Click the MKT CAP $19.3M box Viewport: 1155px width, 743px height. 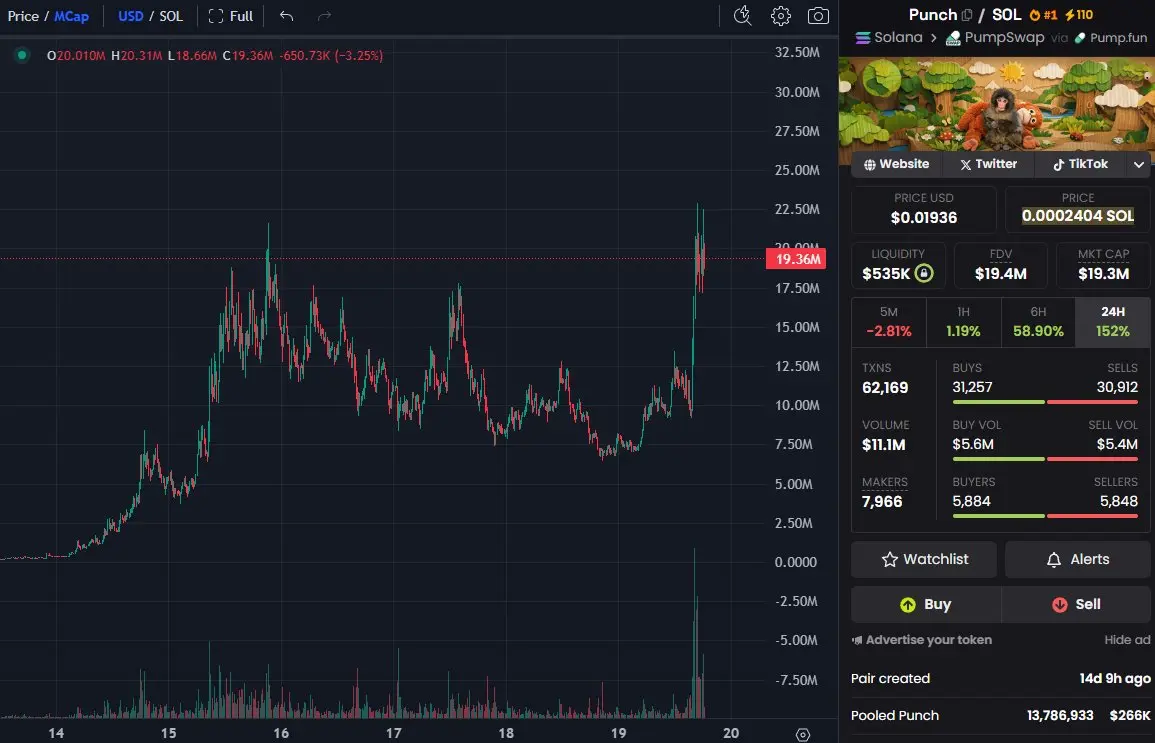click(x=1103, y=265)
